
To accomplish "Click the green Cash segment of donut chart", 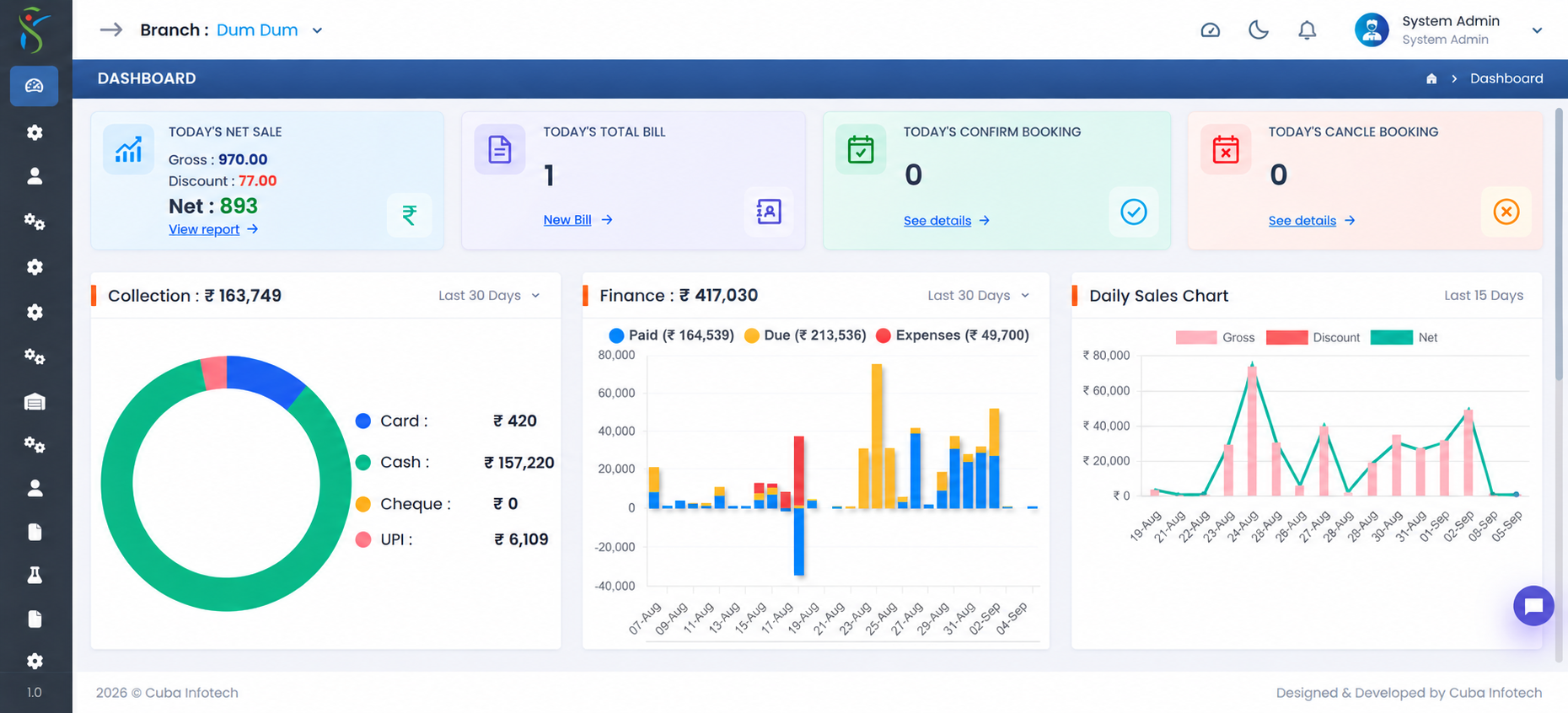I will tap(226, 594).
